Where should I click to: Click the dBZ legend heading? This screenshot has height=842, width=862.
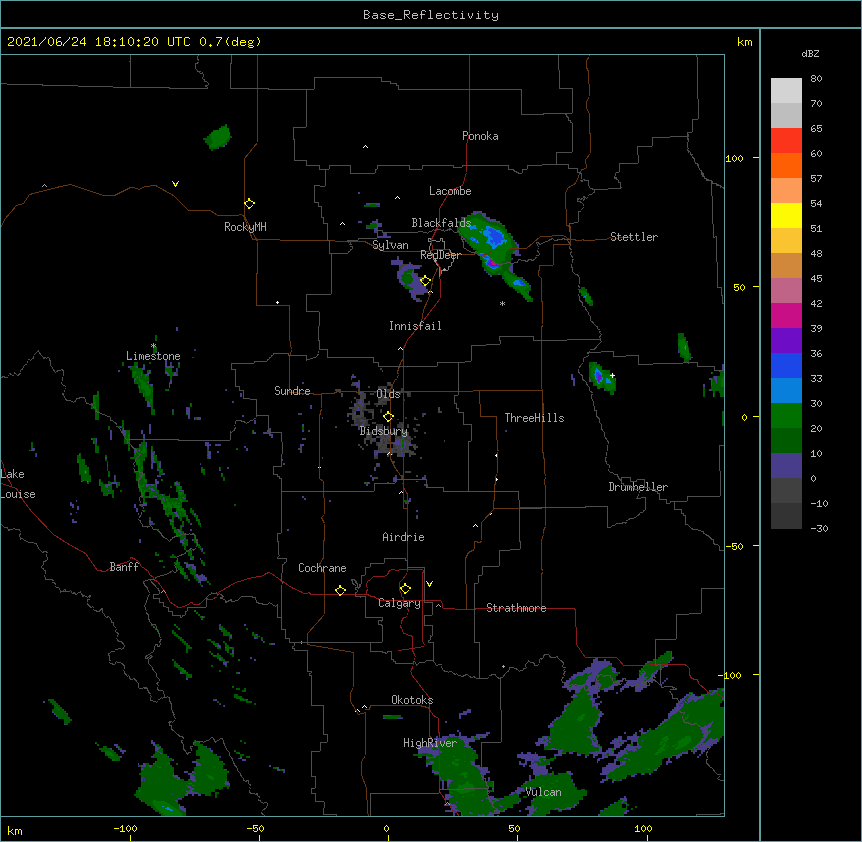click(x=810, y=53)
